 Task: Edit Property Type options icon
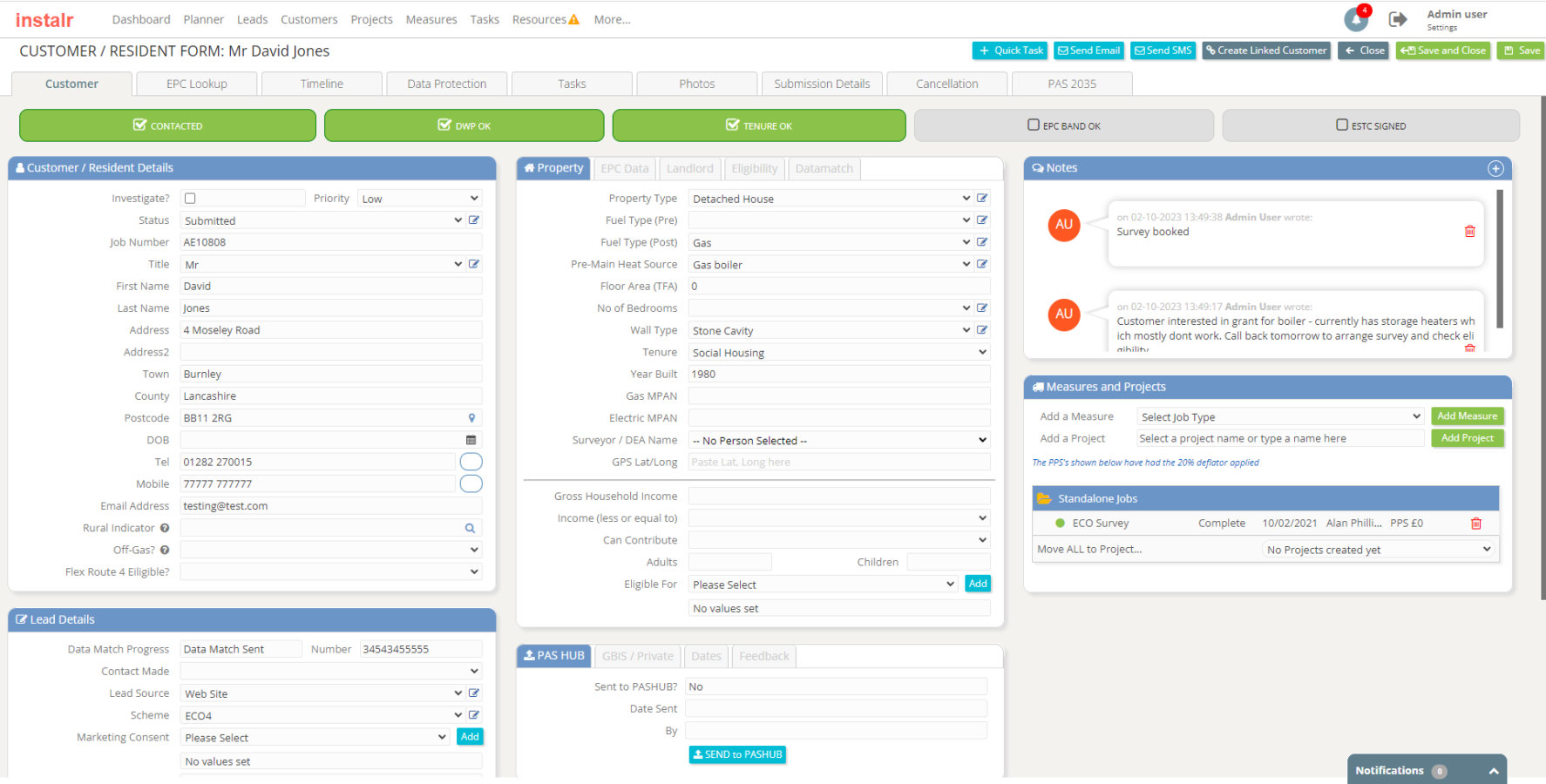[982, 199]
